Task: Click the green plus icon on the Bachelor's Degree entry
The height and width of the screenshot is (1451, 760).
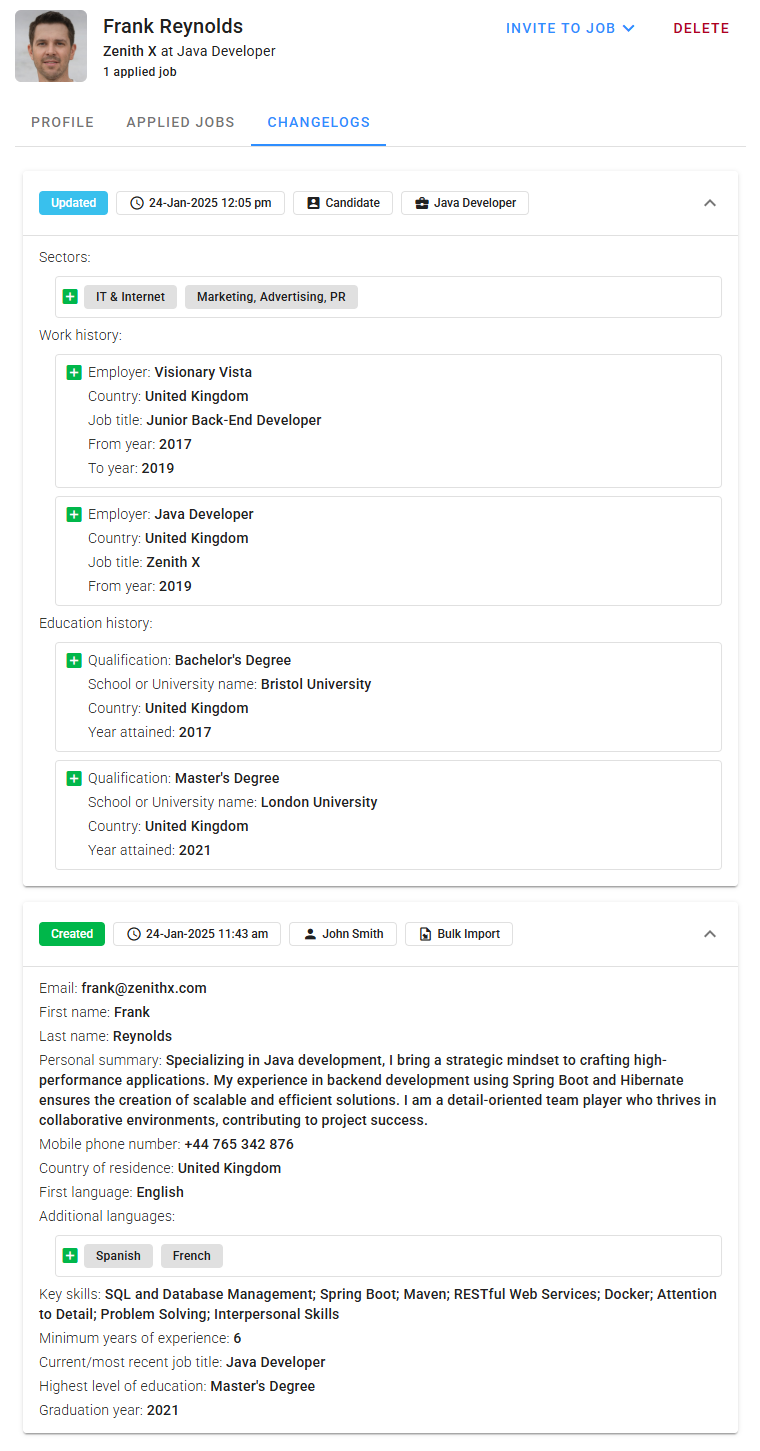Action: click(74, 660)
